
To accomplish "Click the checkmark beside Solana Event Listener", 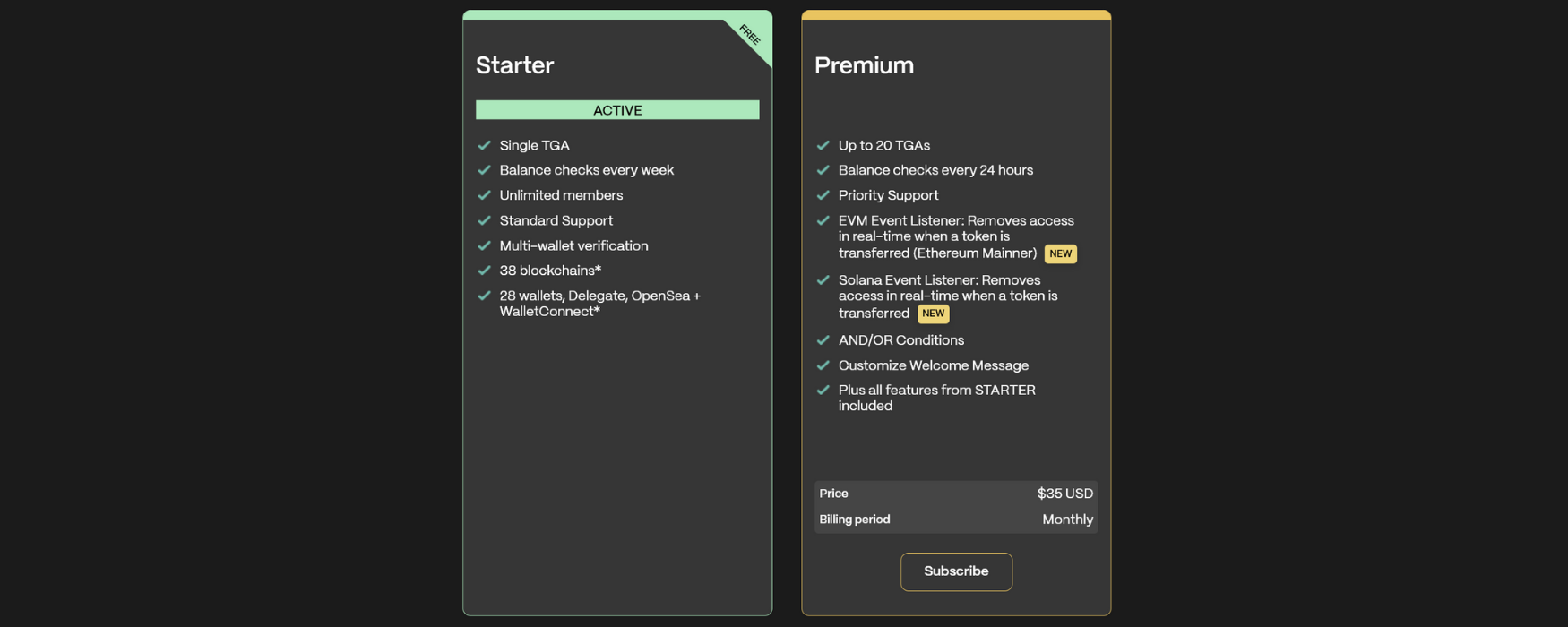I will click(823, 280).
